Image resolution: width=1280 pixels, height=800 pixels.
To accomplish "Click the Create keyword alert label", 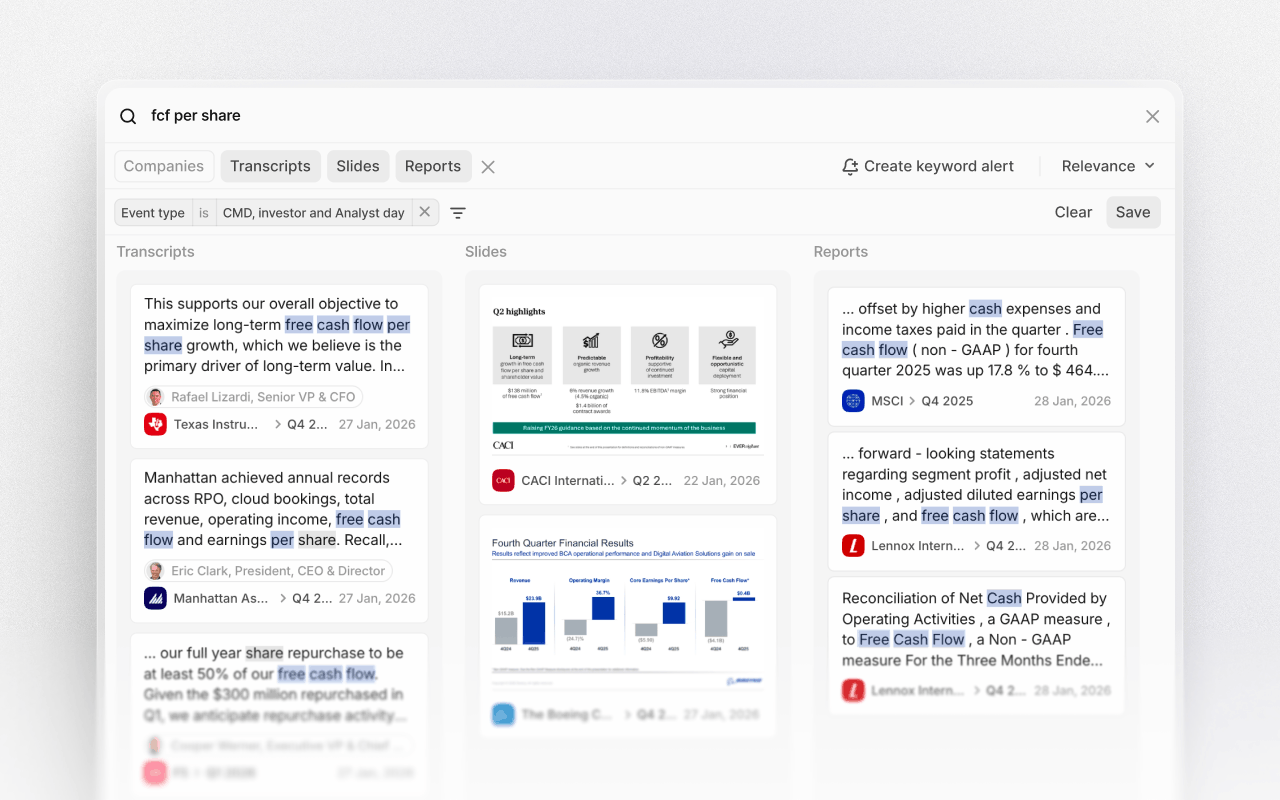I will (x=939, y=166).
